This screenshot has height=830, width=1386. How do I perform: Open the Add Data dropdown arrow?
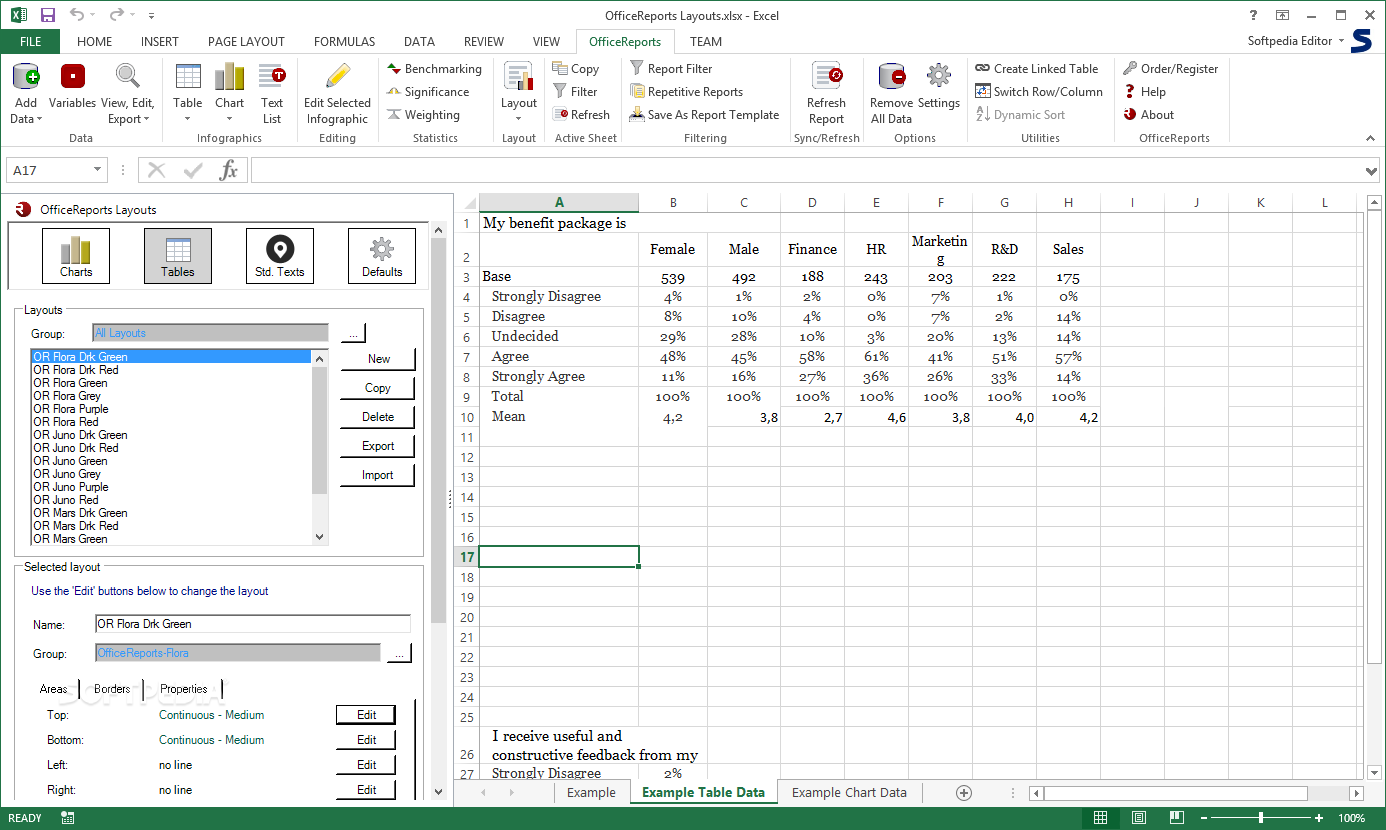pyautogui.click(x=39, y=120)
